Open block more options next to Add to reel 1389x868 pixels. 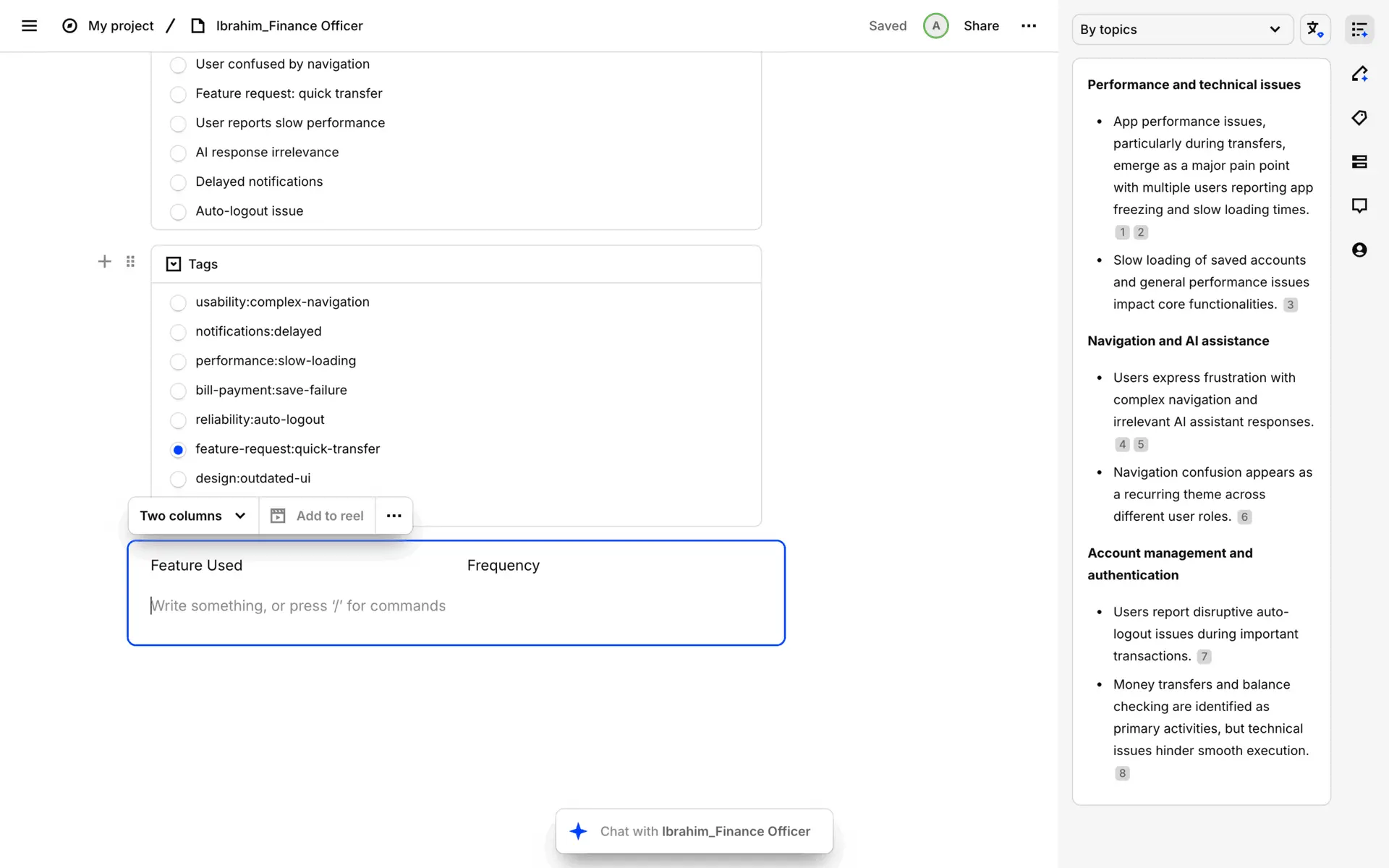click(394, 516)
